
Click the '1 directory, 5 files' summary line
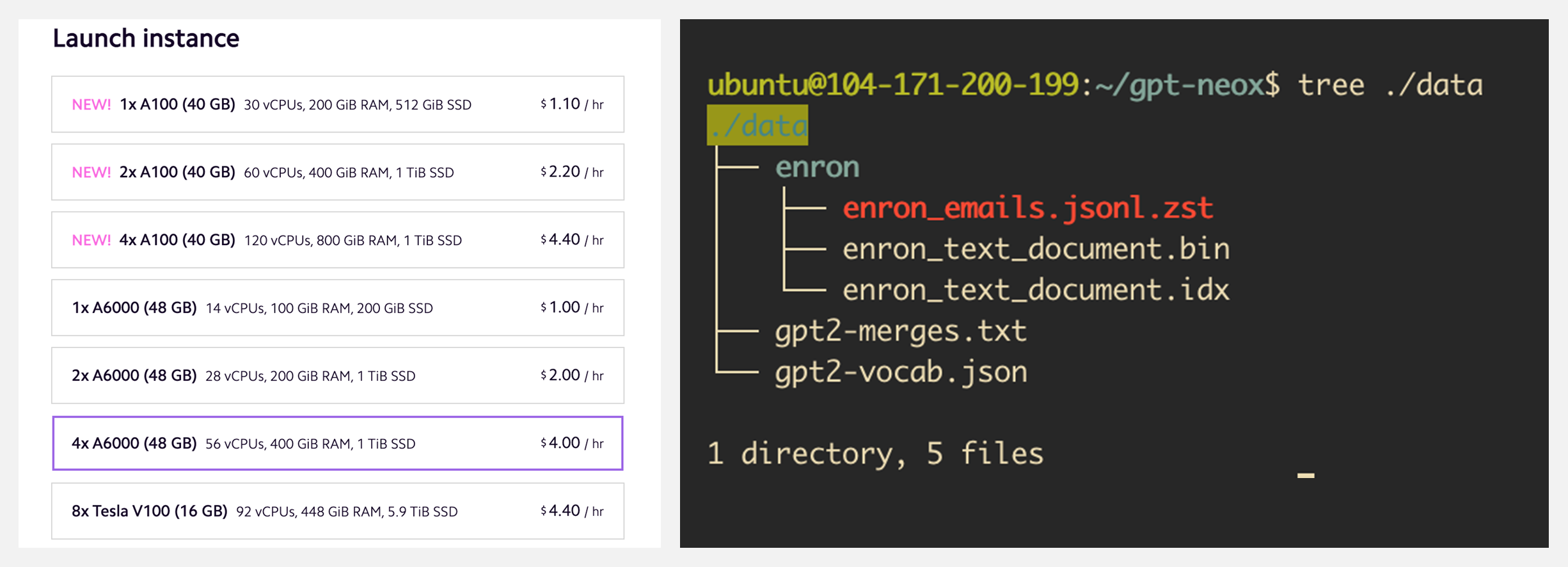pos(875,454)
